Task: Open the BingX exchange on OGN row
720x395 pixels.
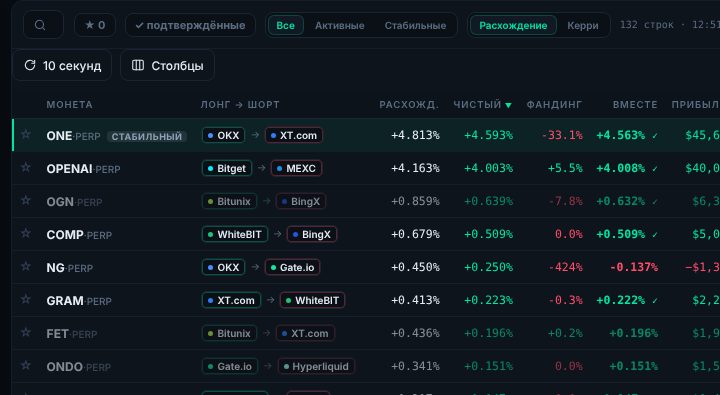Action: coord(301,201)
